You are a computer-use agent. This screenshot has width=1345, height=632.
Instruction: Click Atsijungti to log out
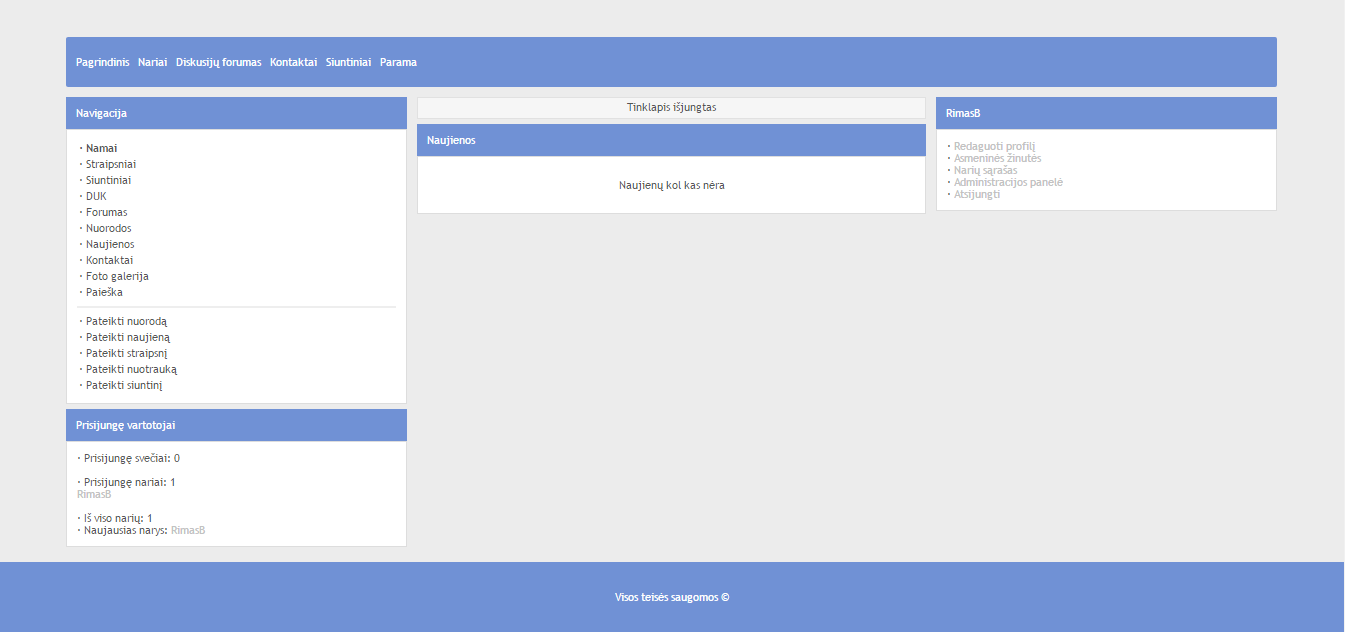click(x=977, y=194)
